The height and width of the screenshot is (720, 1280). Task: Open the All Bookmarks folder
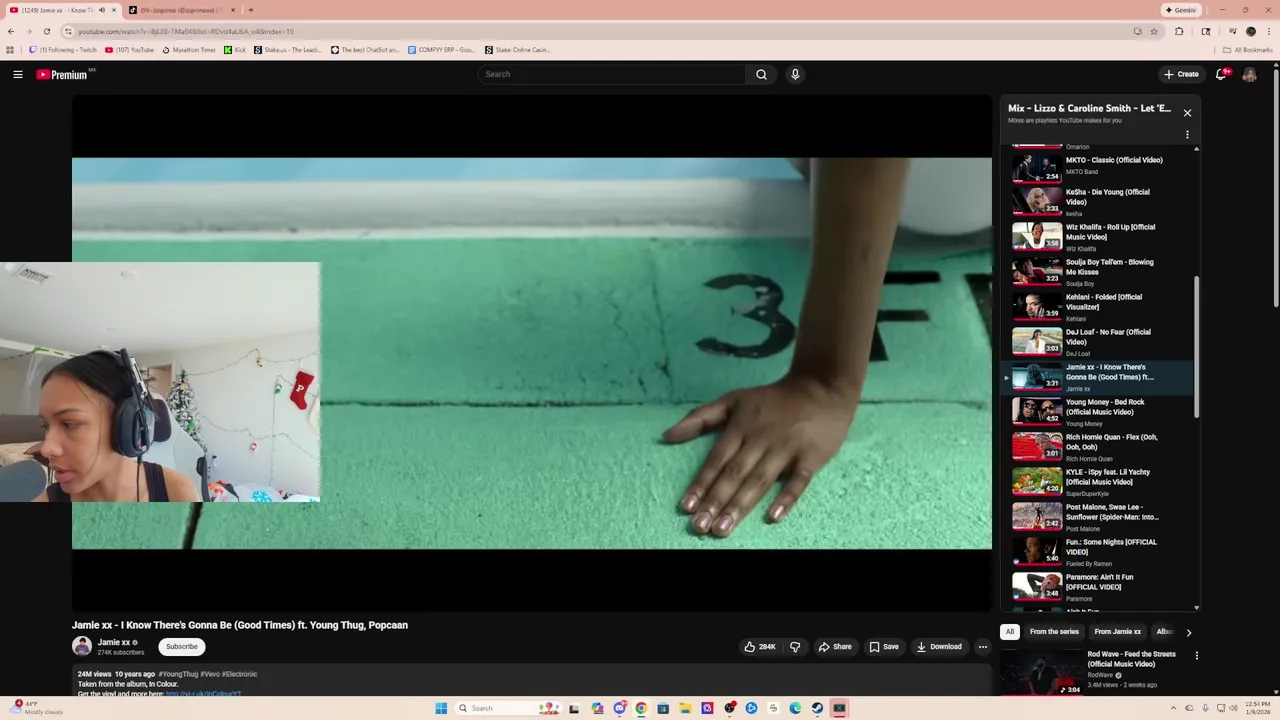tap(1248, 50)
